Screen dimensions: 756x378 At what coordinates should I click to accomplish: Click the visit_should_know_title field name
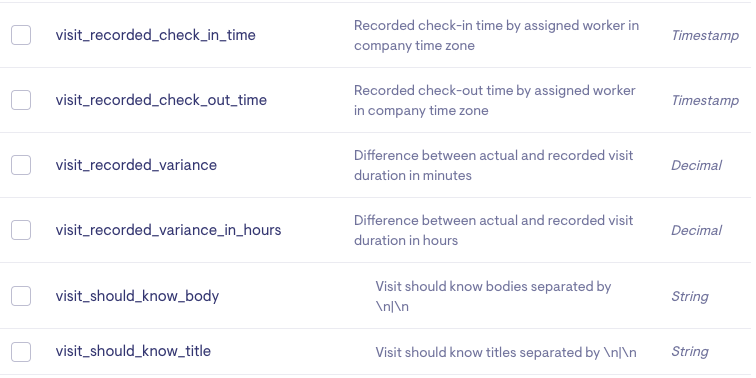click(133, 351)
